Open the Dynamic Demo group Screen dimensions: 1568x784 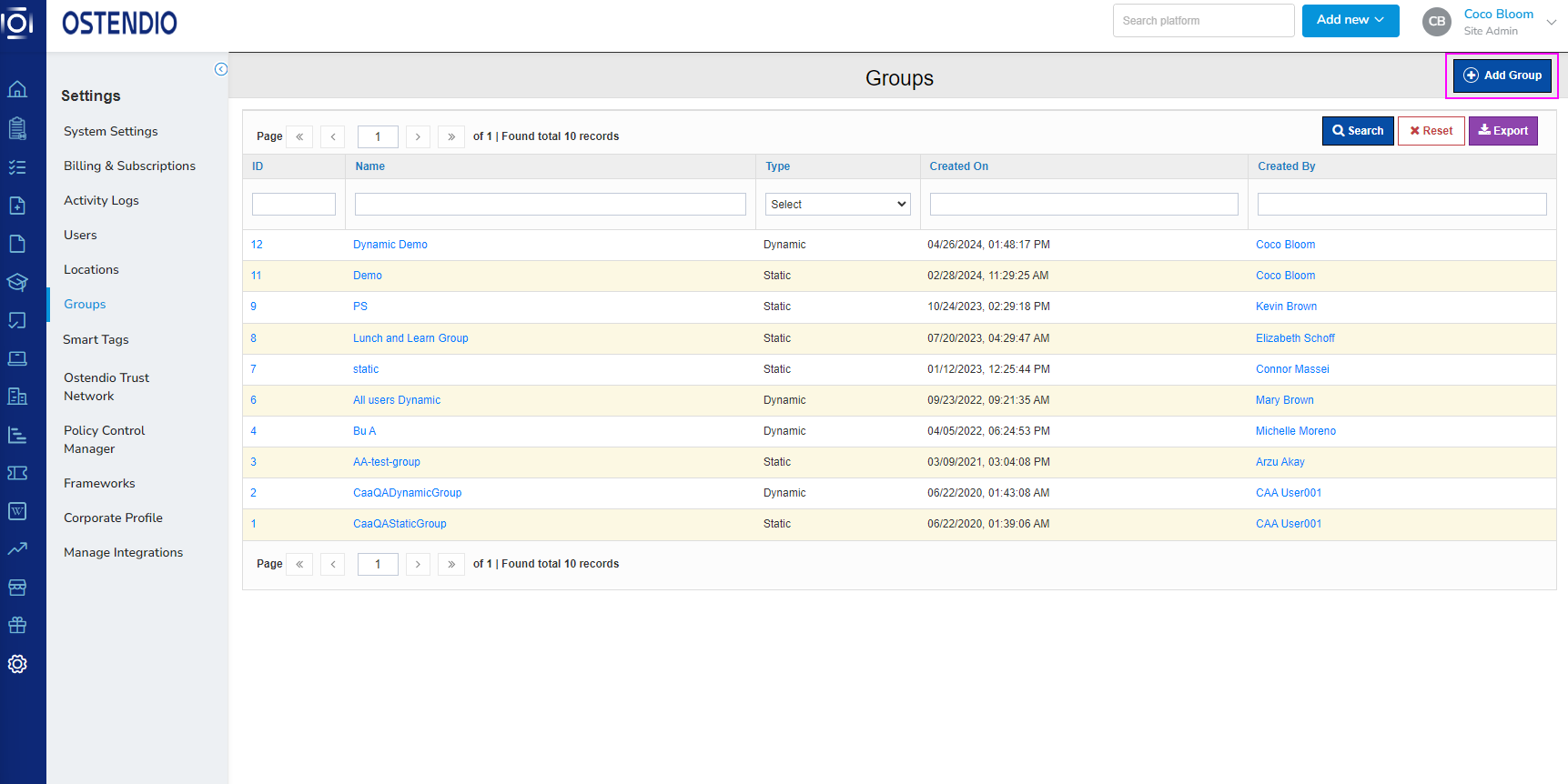[390, 245]
